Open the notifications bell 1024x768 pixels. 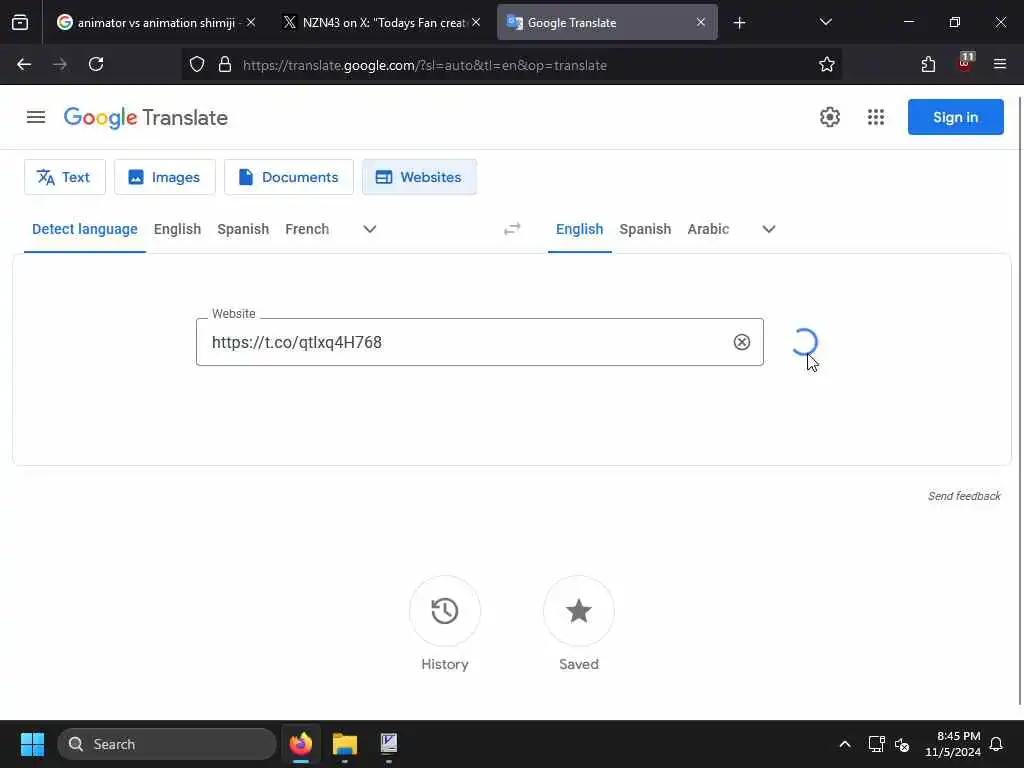click(x=996, y=744)
